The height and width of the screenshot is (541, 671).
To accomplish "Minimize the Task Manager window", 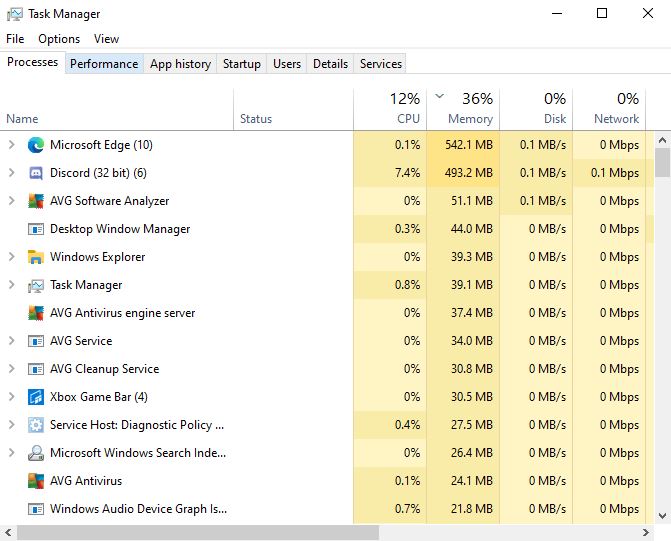I will click(x=557, y=13).
